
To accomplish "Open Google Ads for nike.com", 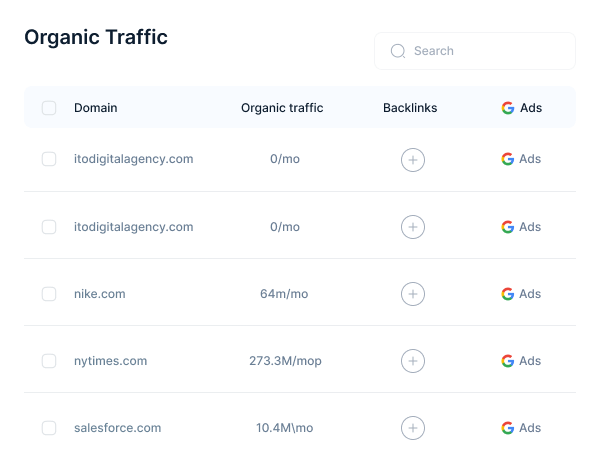I will (521, 294).
